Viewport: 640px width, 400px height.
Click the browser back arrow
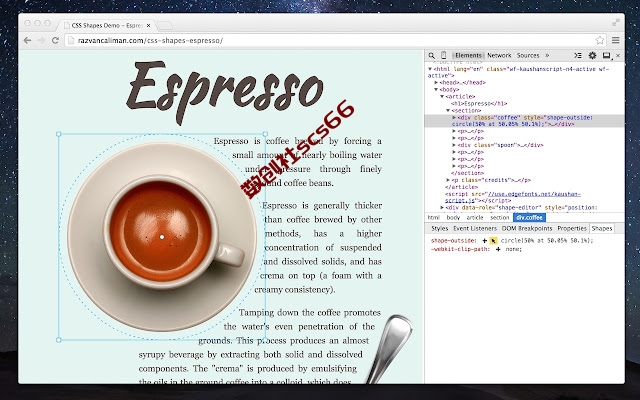(x=27, y=40)
